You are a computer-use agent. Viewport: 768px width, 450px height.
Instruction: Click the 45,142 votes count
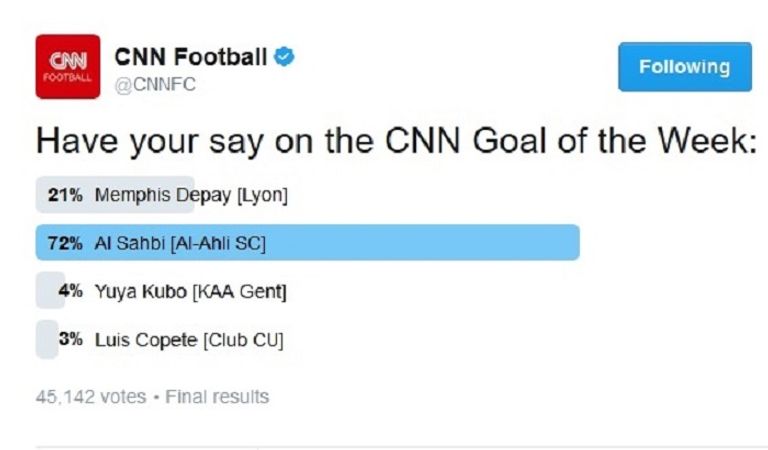pyautogui.click(x=90, y=397)
